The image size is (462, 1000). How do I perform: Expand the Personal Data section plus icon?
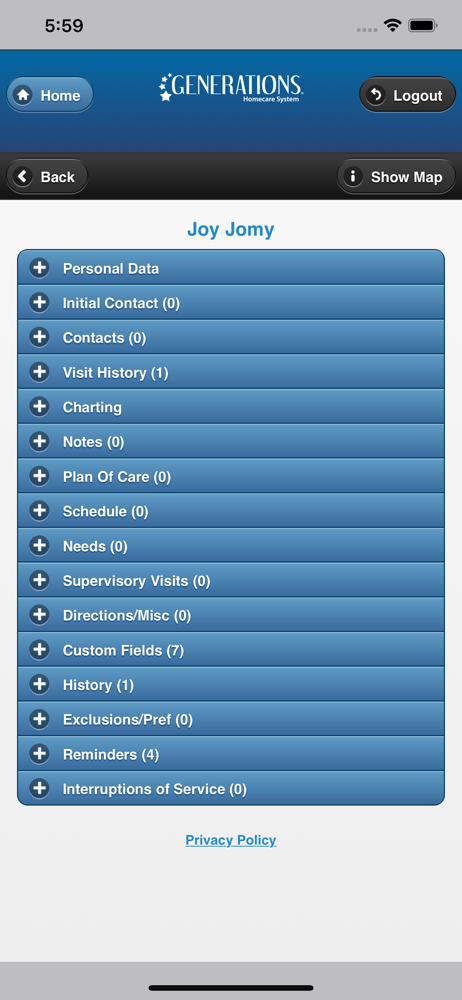[40, 268]
